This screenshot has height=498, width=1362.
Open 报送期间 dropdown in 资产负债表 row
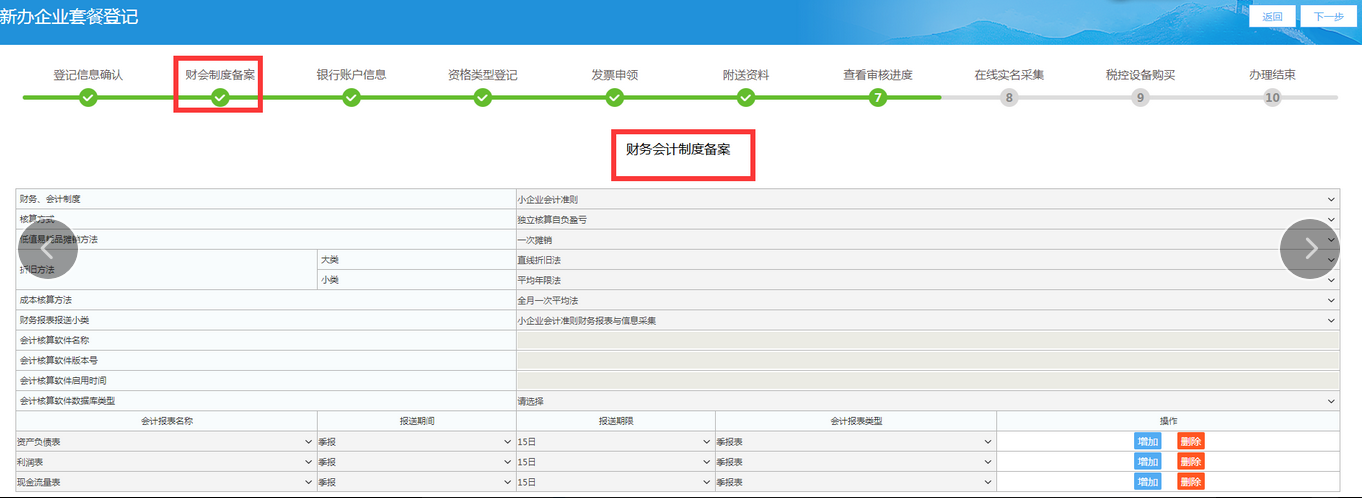tap(416, 441)
